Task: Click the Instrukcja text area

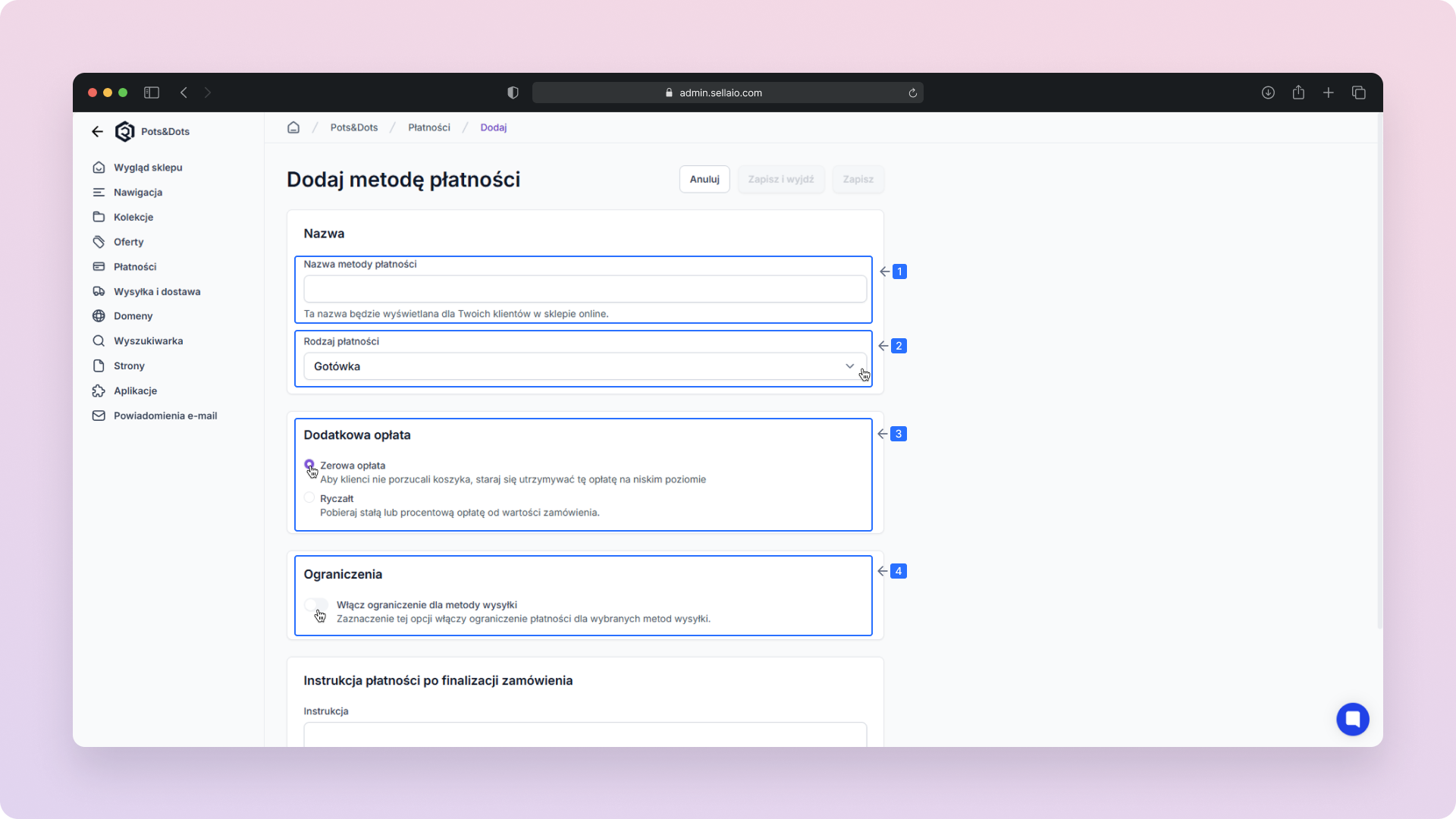Action: coord(584,734)
